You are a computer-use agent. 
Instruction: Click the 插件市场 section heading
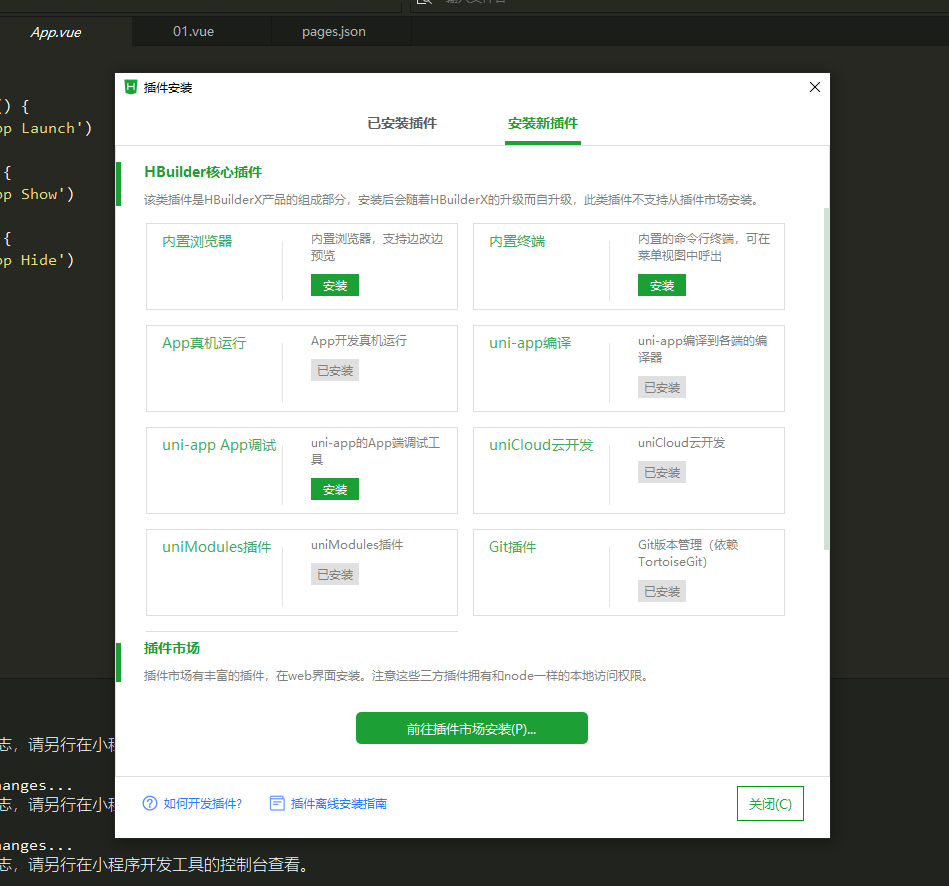(172, 648)
